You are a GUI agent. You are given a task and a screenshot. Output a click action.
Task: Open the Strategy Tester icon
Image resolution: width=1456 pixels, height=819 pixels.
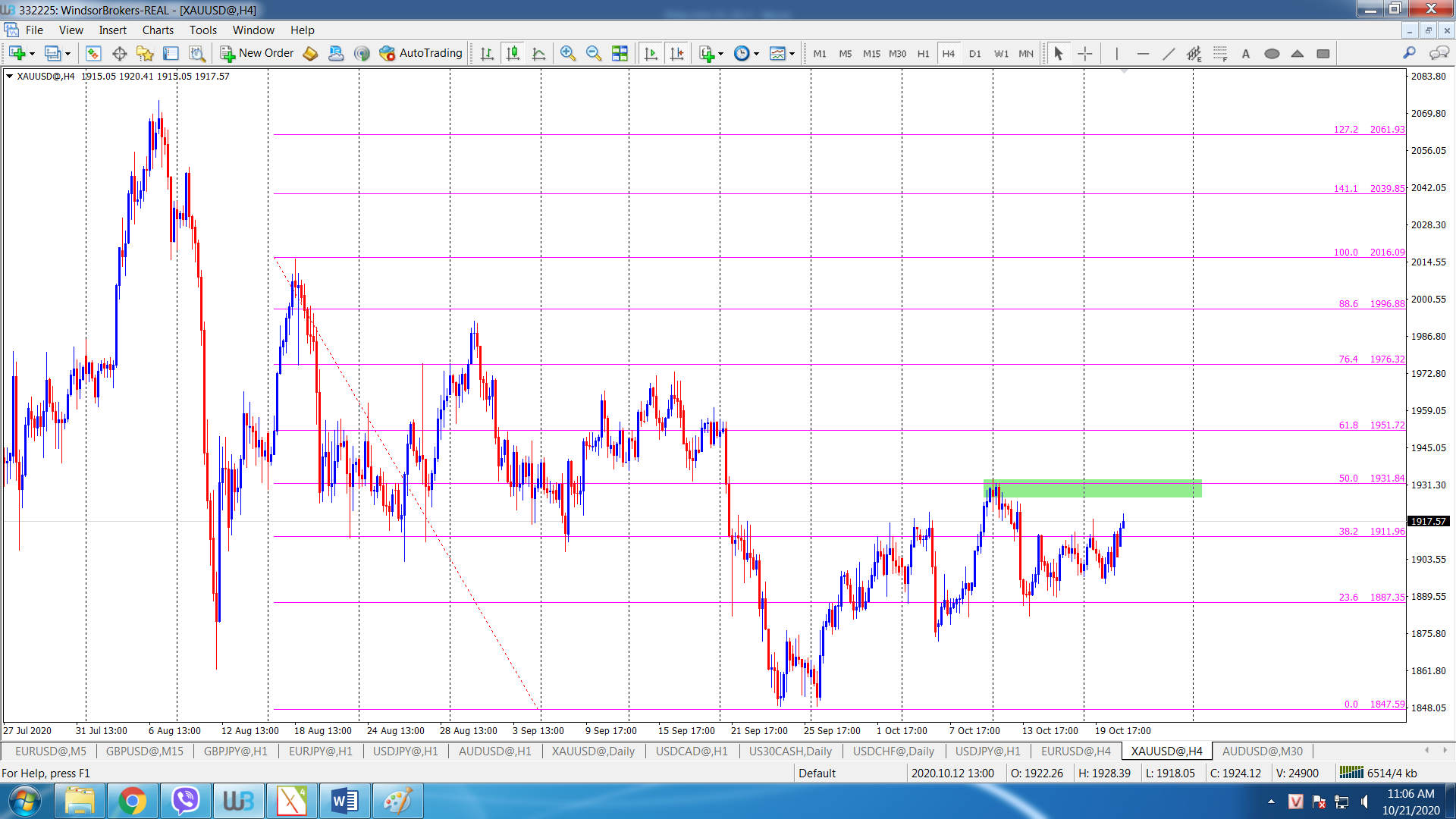(x=197, y=53)
